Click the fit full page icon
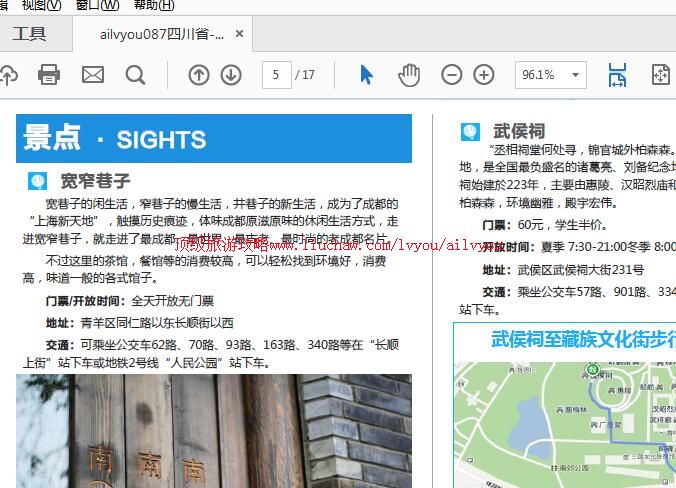 coord(660,75)
